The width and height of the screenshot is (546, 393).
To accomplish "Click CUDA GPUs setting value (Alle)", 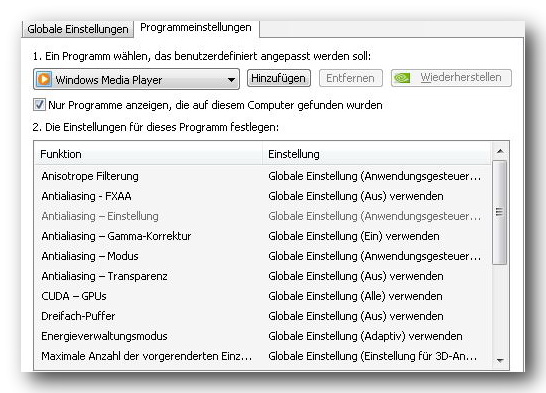I will pos(355,296).
